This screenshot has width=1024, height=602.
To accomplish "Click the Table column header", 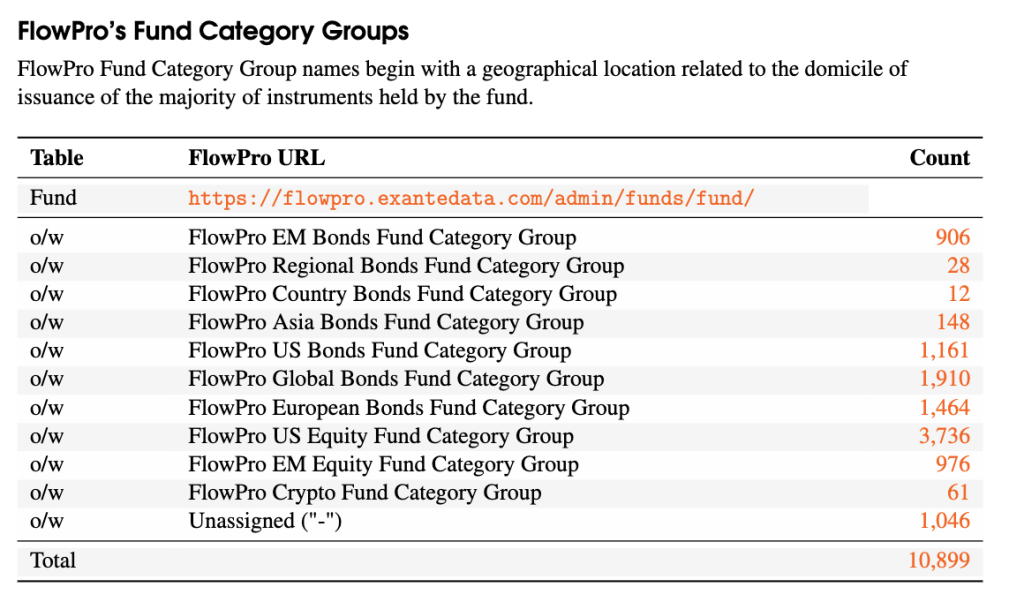I will [57, 158].
